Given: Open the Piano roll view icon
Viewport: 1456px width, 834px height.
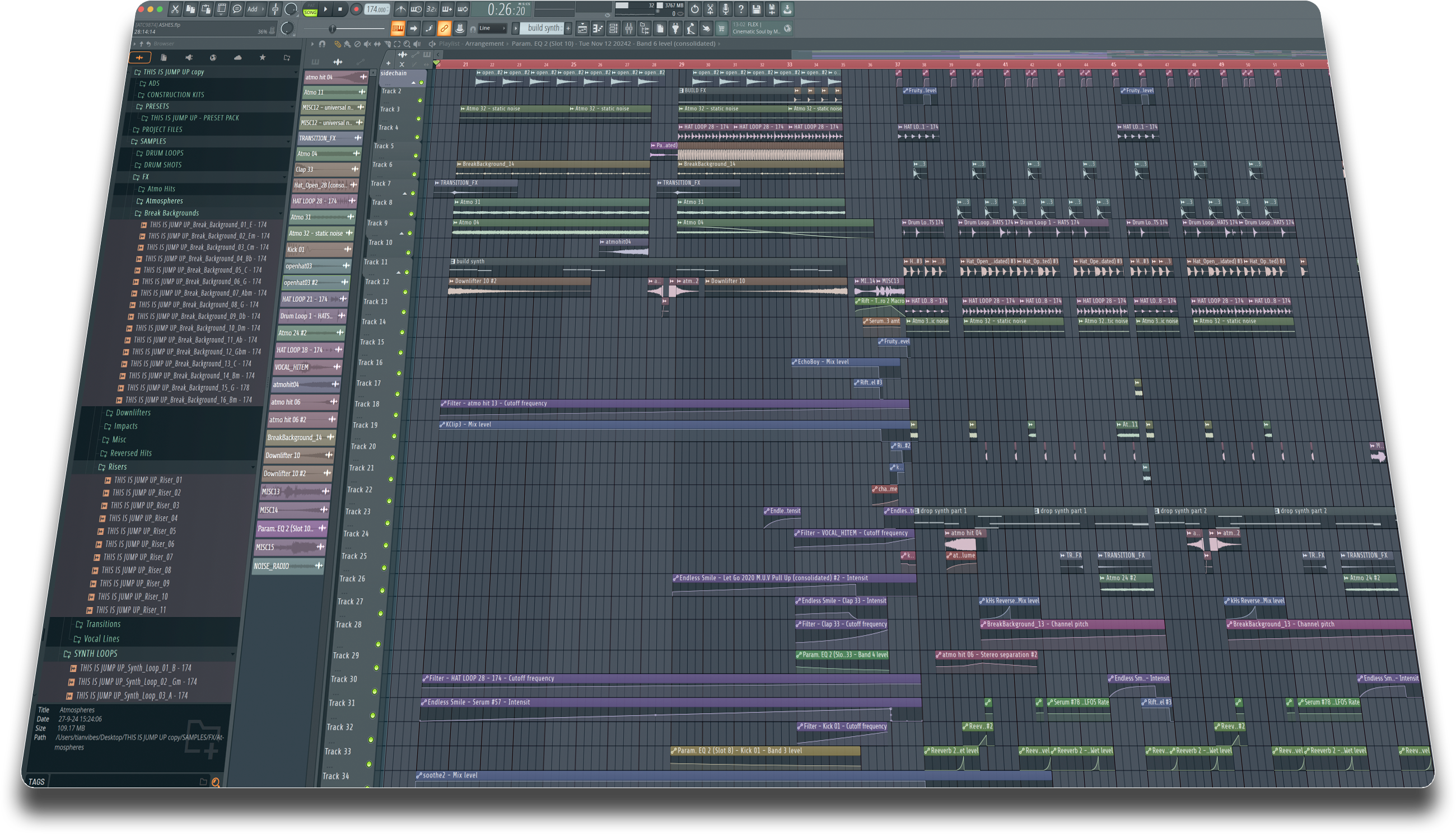Looking at the screenshot, I should 598,28.
